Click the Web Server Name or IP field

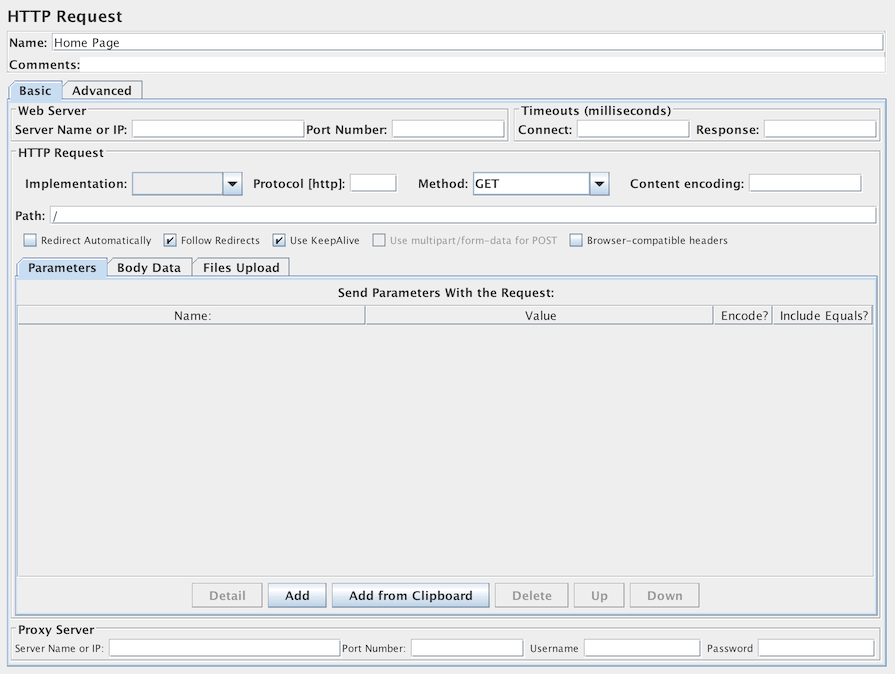click(218, 129)
